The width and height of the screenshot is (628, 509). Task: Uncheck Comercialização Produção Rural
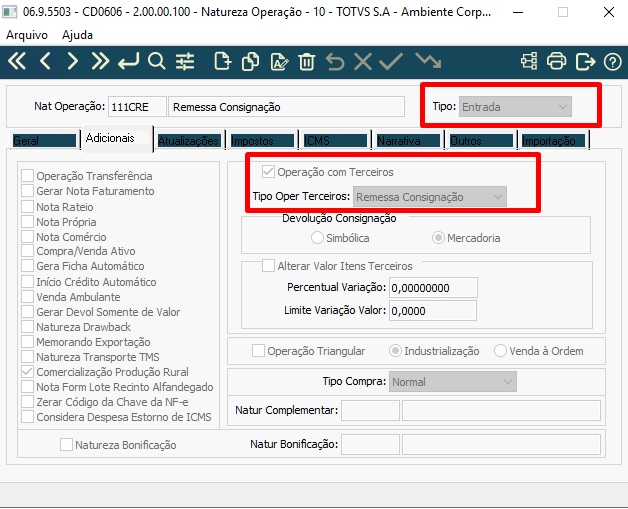(x=28, y=372)
